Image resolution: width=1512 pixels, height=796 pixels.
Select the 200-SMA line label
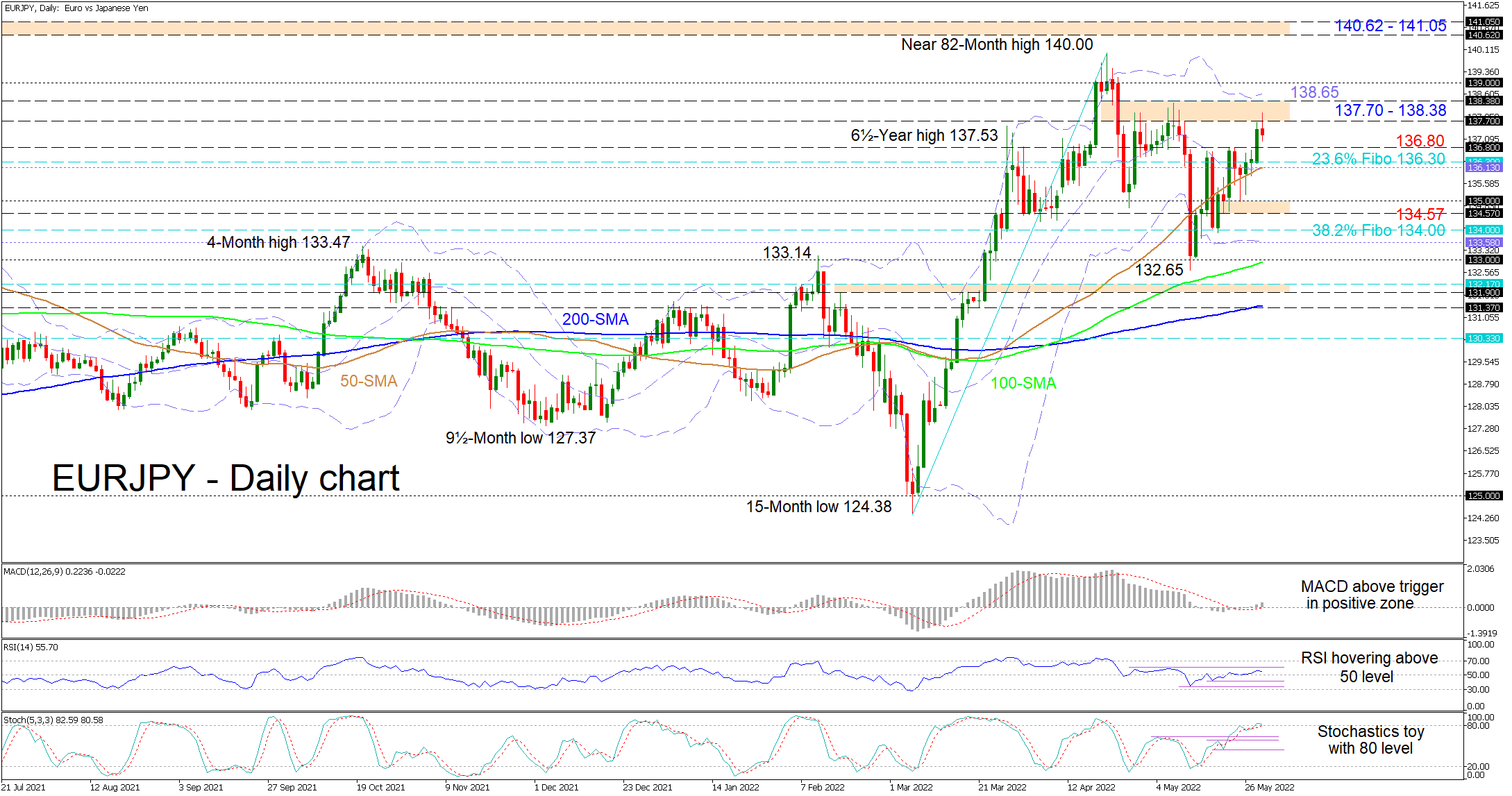(595, 319)
